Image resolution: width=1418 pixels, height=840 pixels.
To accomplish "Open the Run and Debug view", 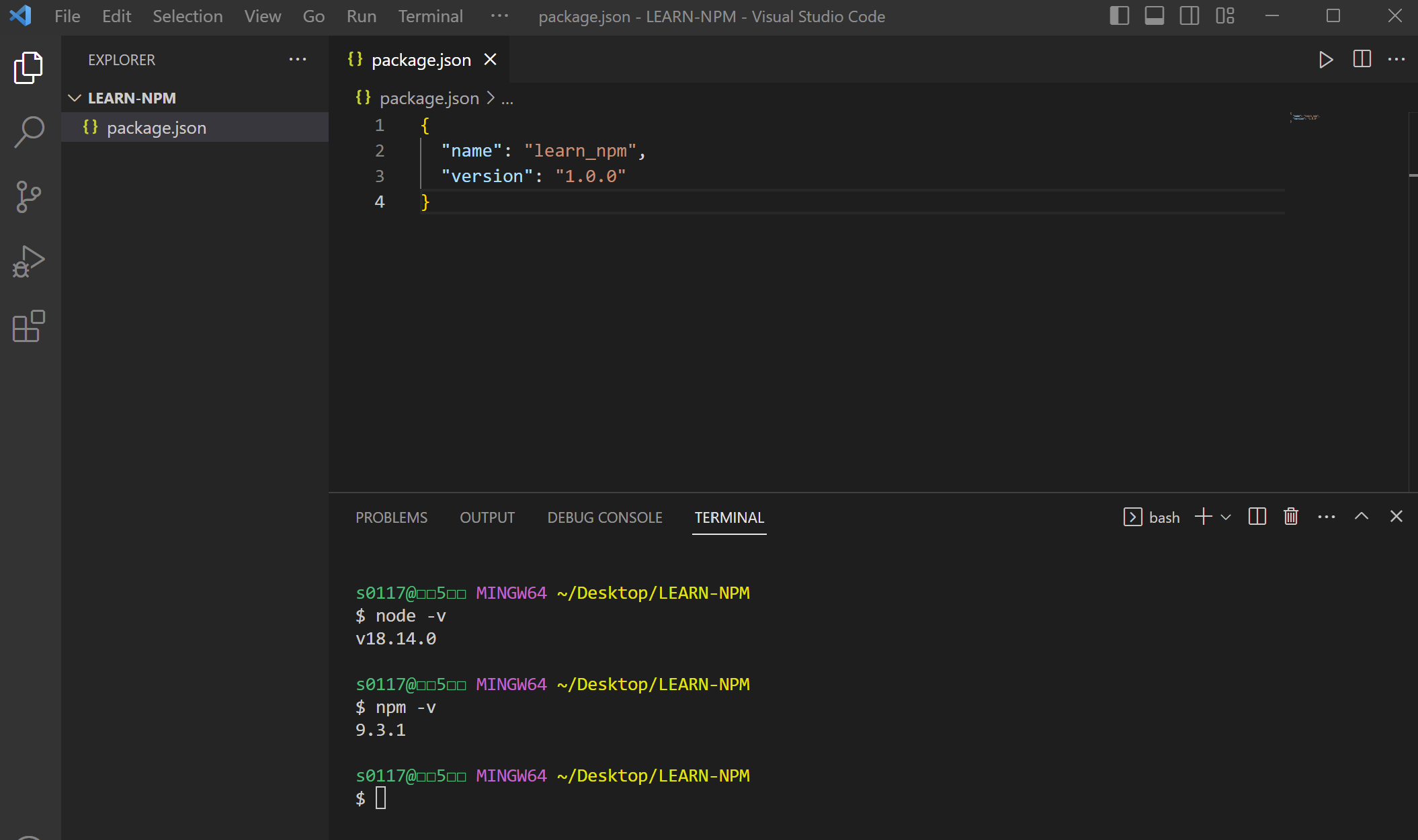I will [x=29, y=261].
